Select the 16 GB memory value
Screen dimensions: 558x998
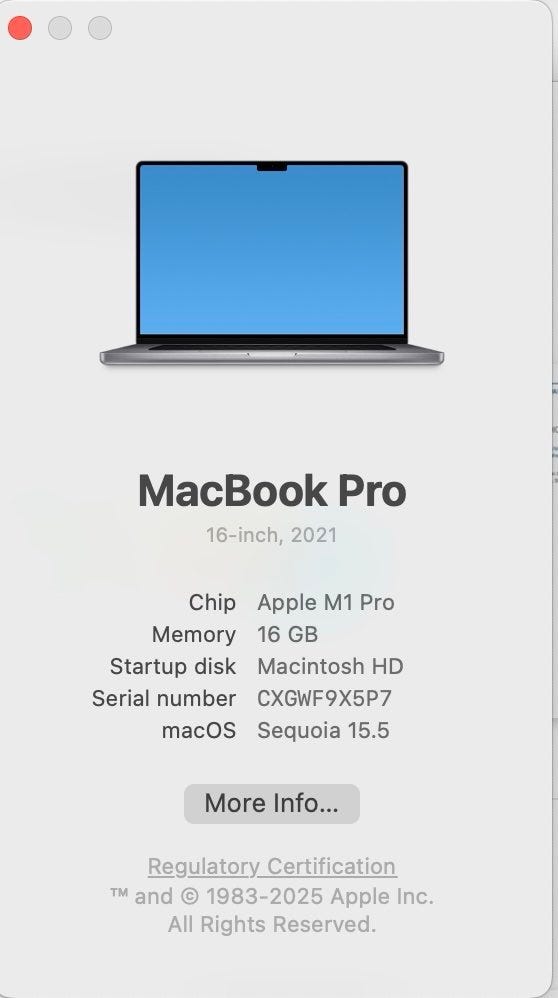[x=288, y=635]
